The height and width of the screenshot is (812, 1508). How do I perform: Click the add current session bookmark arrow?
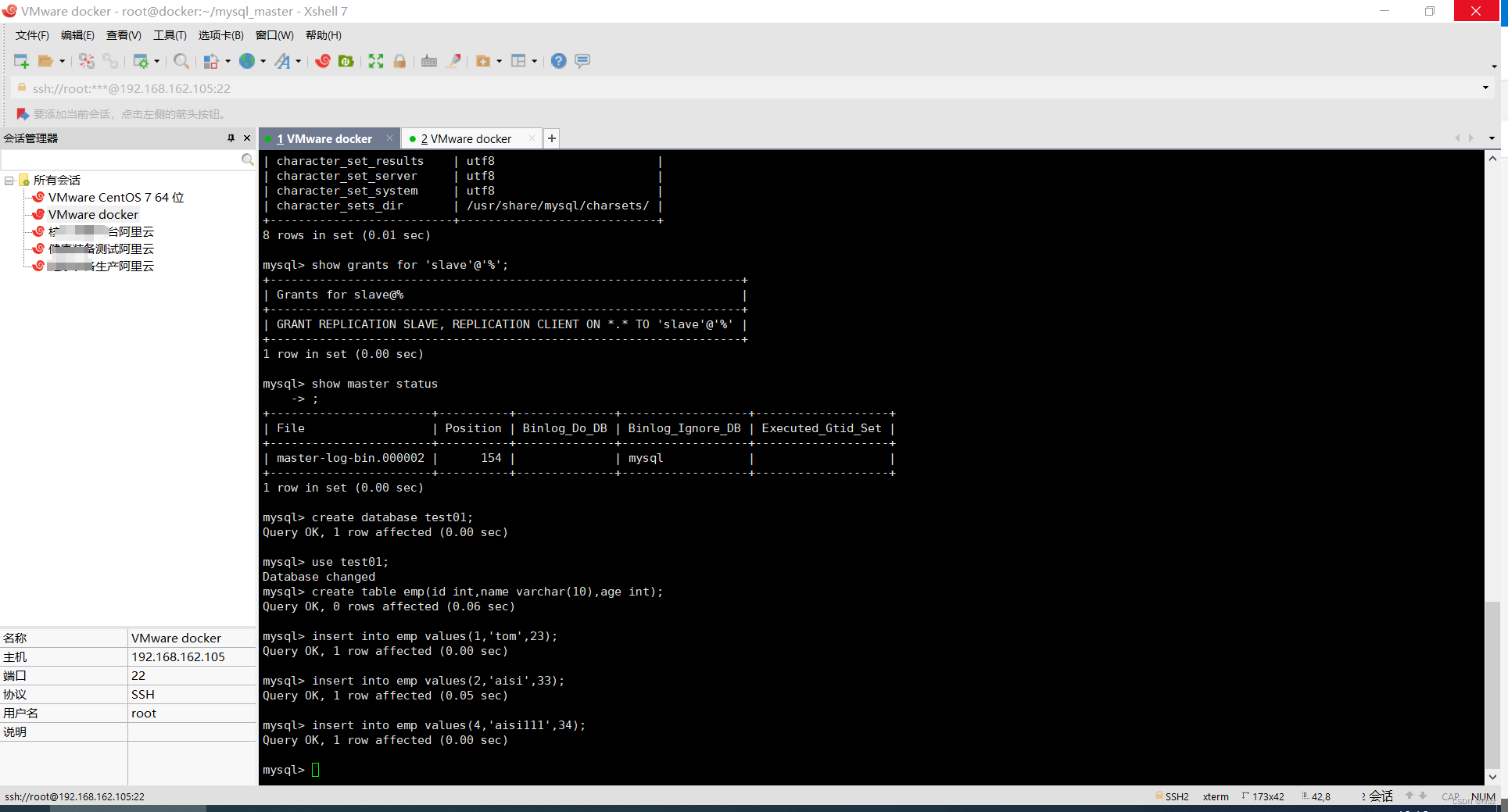[22, 114]
